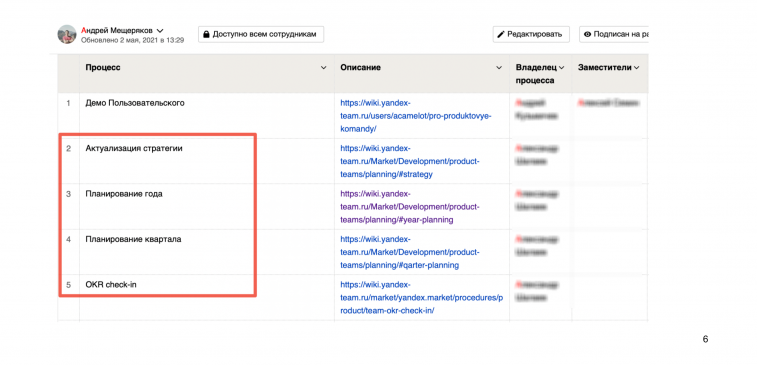Click the lock icon for access settings
The image size is (757, 365).
click(206, 35)
